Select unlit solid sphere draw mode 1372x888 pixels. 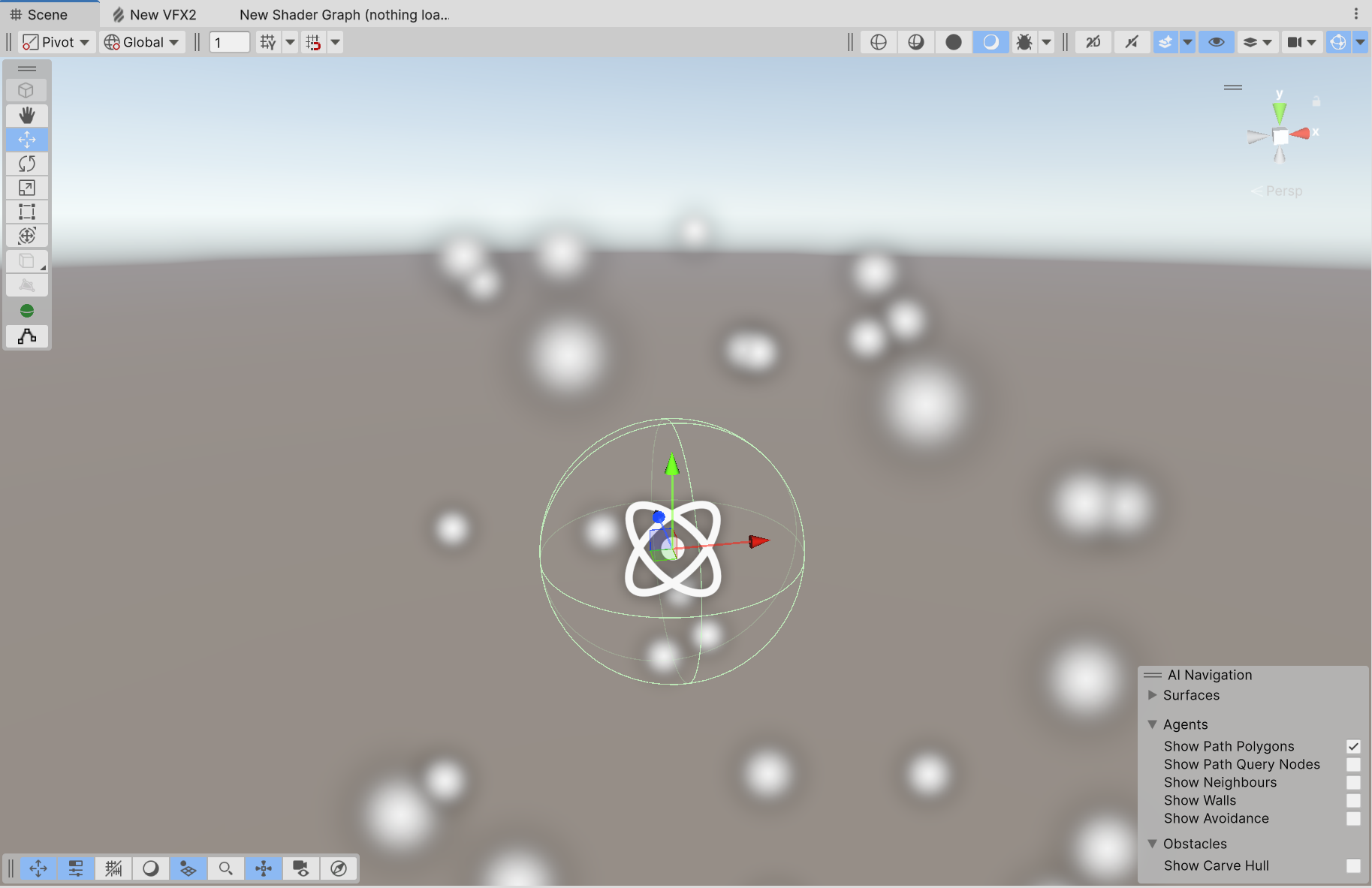point(954,42)
